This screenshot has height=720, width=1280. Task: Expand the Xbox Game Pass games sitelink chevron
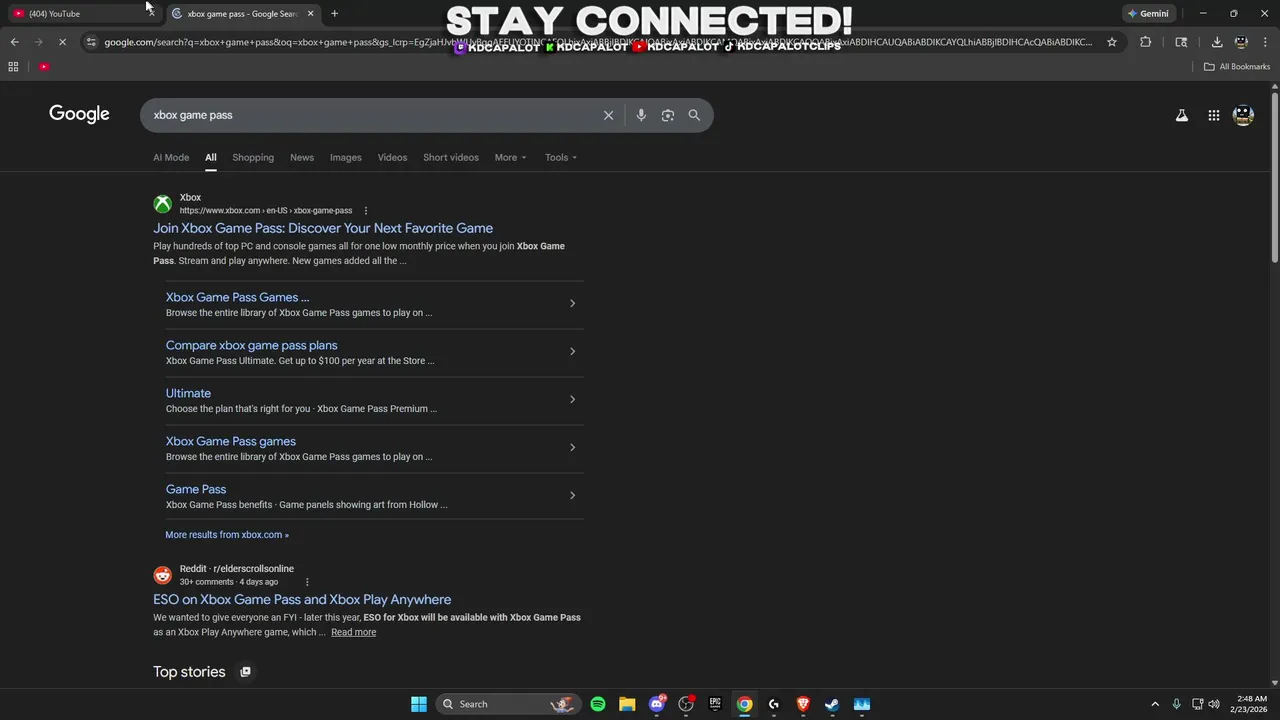(572, 447)
